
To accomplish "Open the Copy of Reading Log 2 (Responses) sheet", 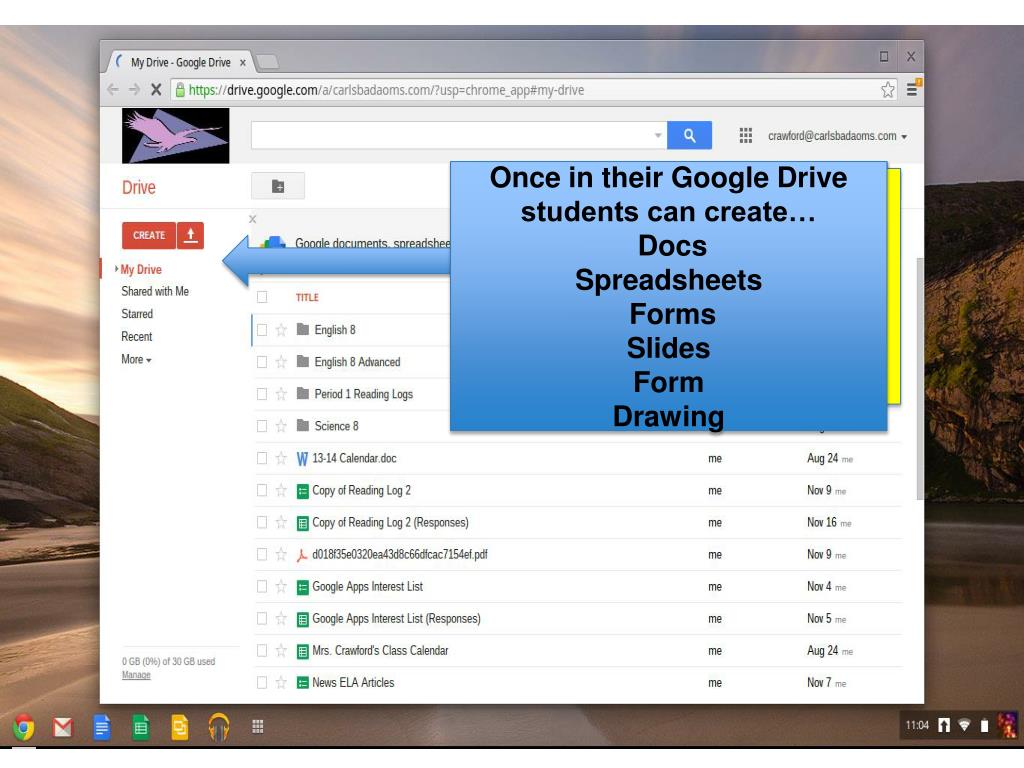I will tap(390, 522).
